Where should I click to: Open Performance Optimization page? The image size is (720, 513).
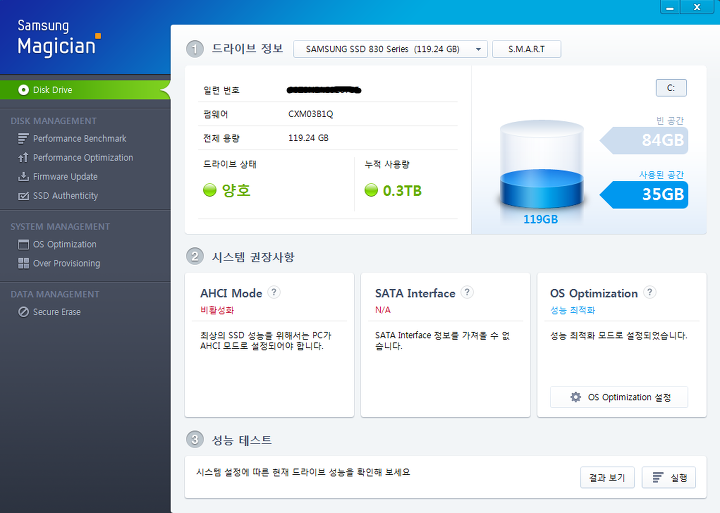tap(83, 158)
